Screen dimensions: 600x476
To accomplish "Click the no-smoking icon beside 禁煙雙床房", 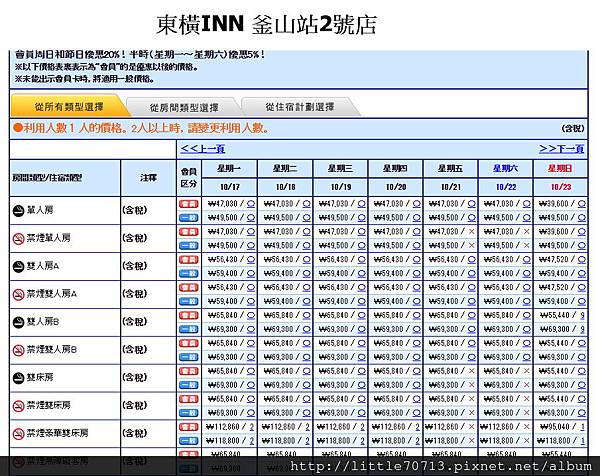I will click(18, 406).
